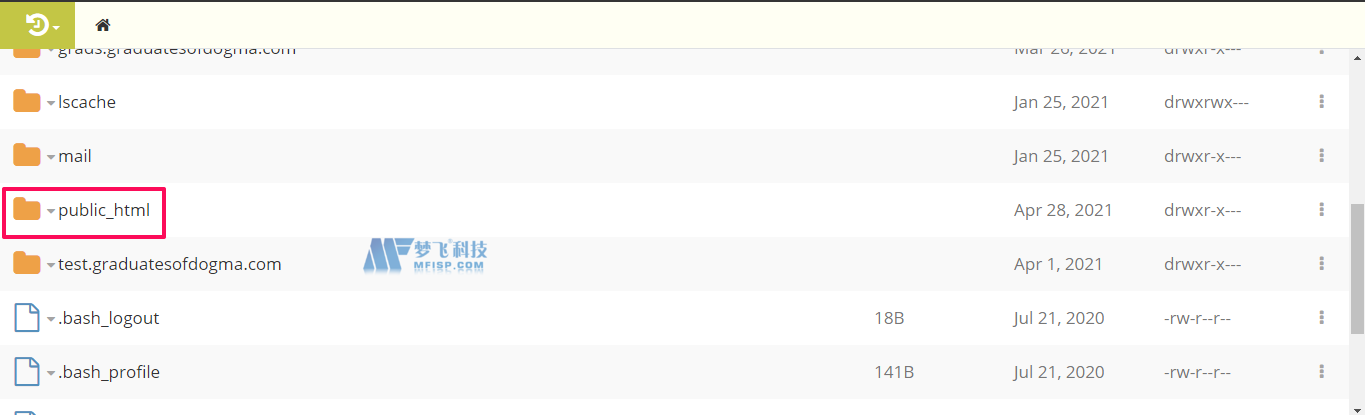Click the public_html folder icon
1365x415 pixels.
tap(27, 209)
